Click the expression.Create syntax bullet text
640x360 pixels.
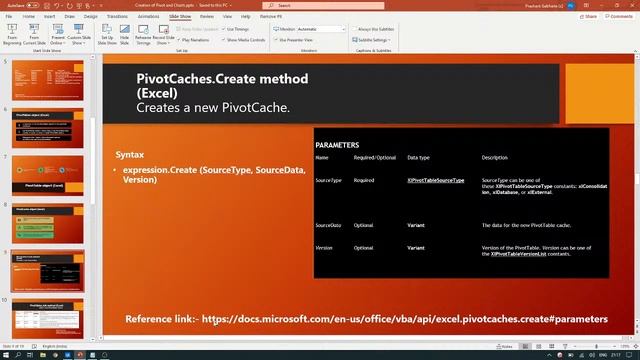[x=214, y=175]
